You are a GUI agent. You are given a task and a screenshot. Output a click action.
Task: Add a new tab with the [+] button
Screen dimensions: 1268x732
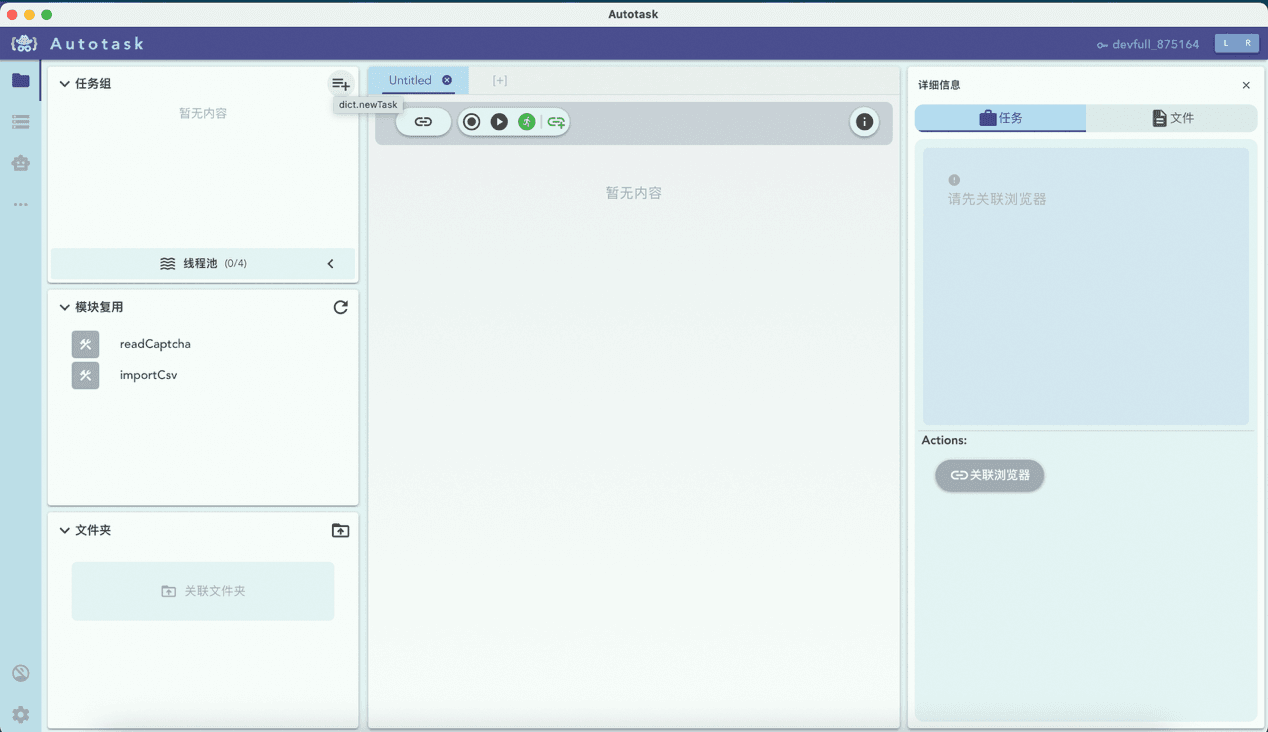pos(500,81)
